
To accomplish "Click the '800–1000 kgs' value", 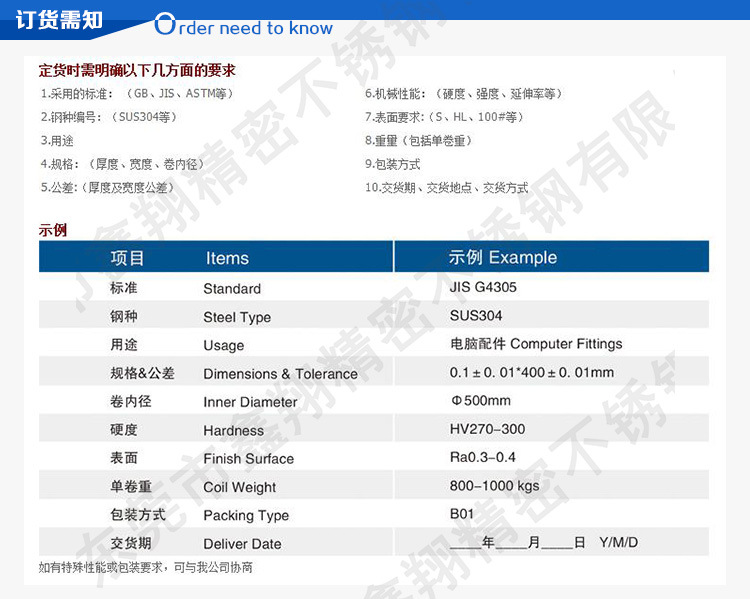I will (x=495, y=486).
